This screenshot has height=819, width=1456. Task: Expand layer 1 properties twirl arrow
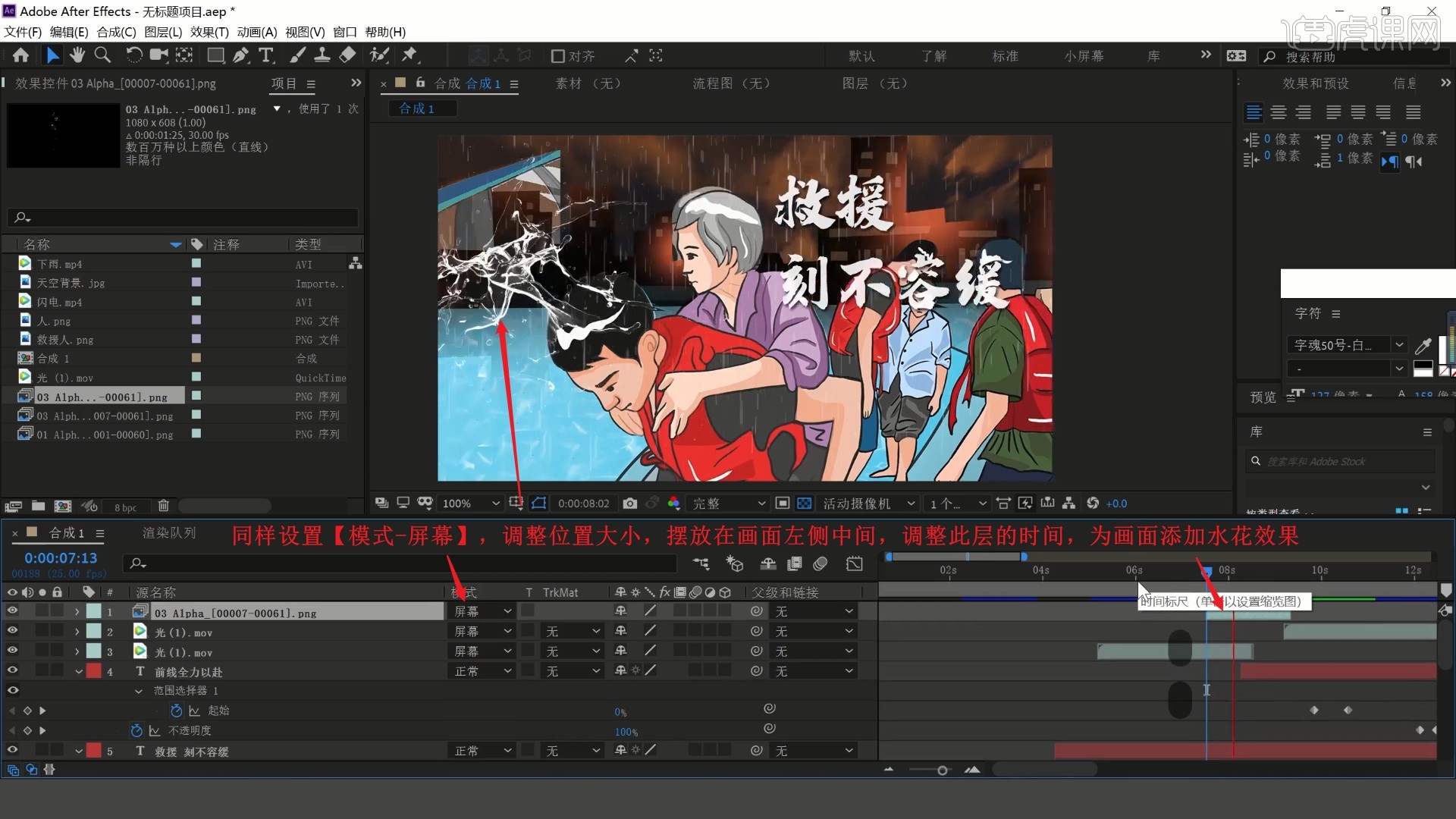coord(77,611)
